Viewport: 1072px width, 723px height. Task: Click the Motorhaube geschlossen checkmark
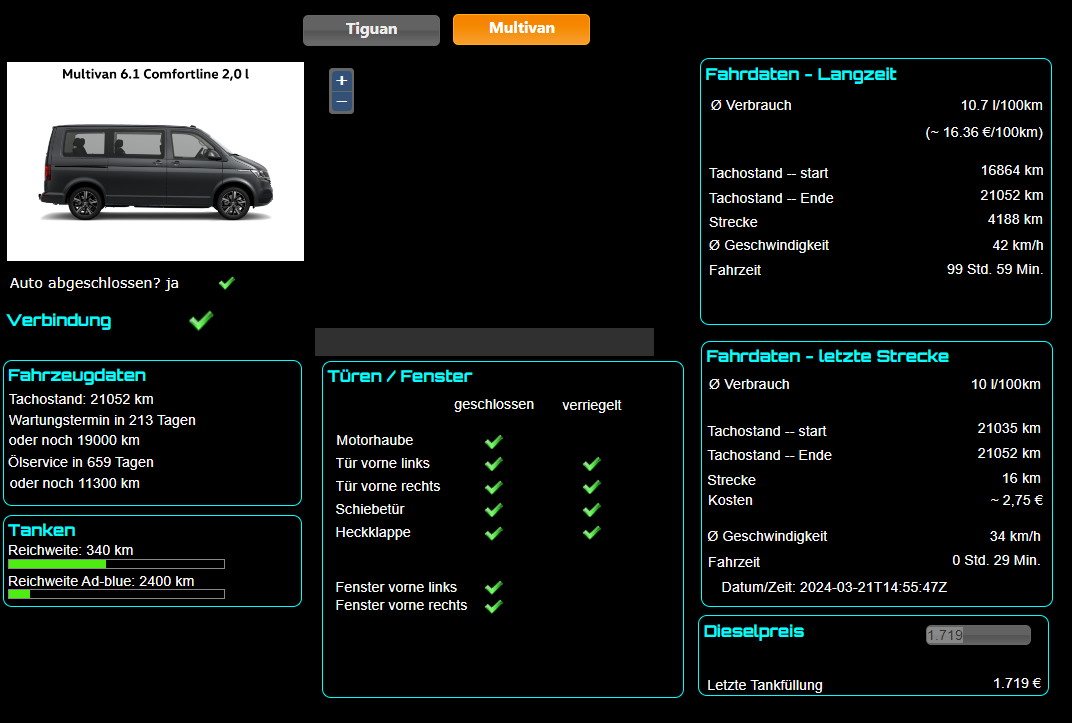tap(493, 441)
